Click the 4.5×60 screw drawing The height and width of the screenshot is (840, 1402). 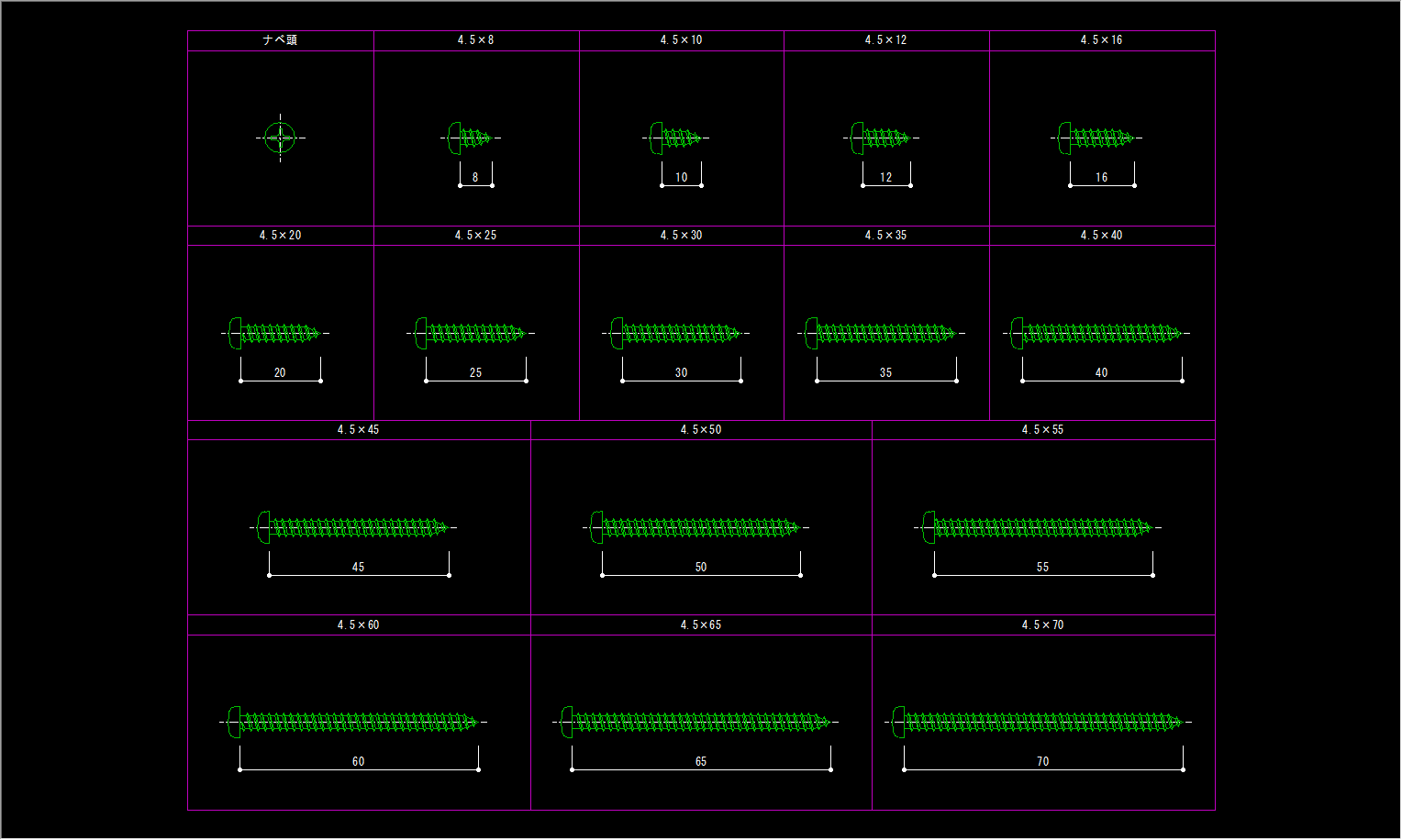(x=353, y=723)
